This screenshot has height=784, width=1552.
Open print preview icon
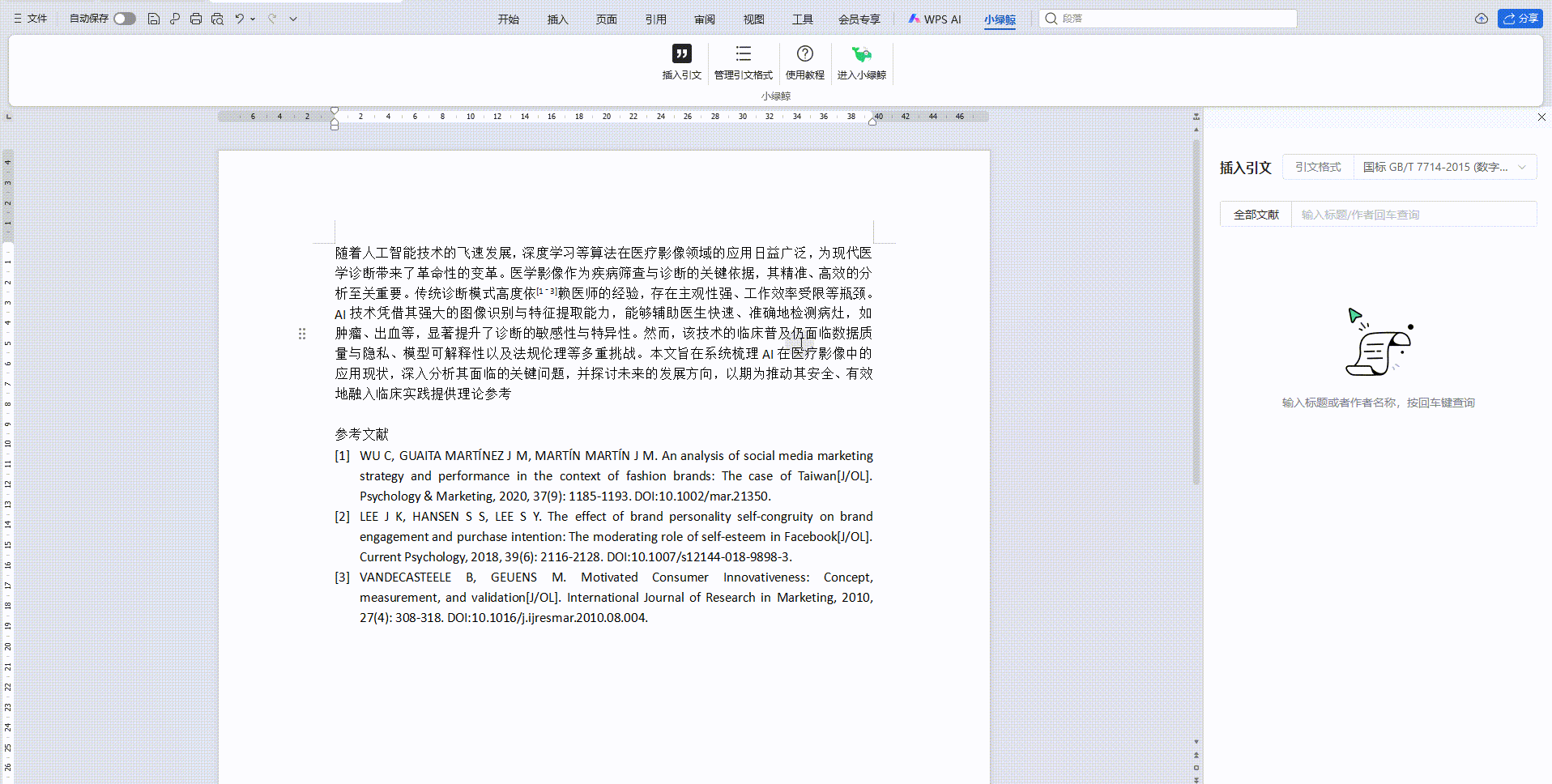coord(217,19)
